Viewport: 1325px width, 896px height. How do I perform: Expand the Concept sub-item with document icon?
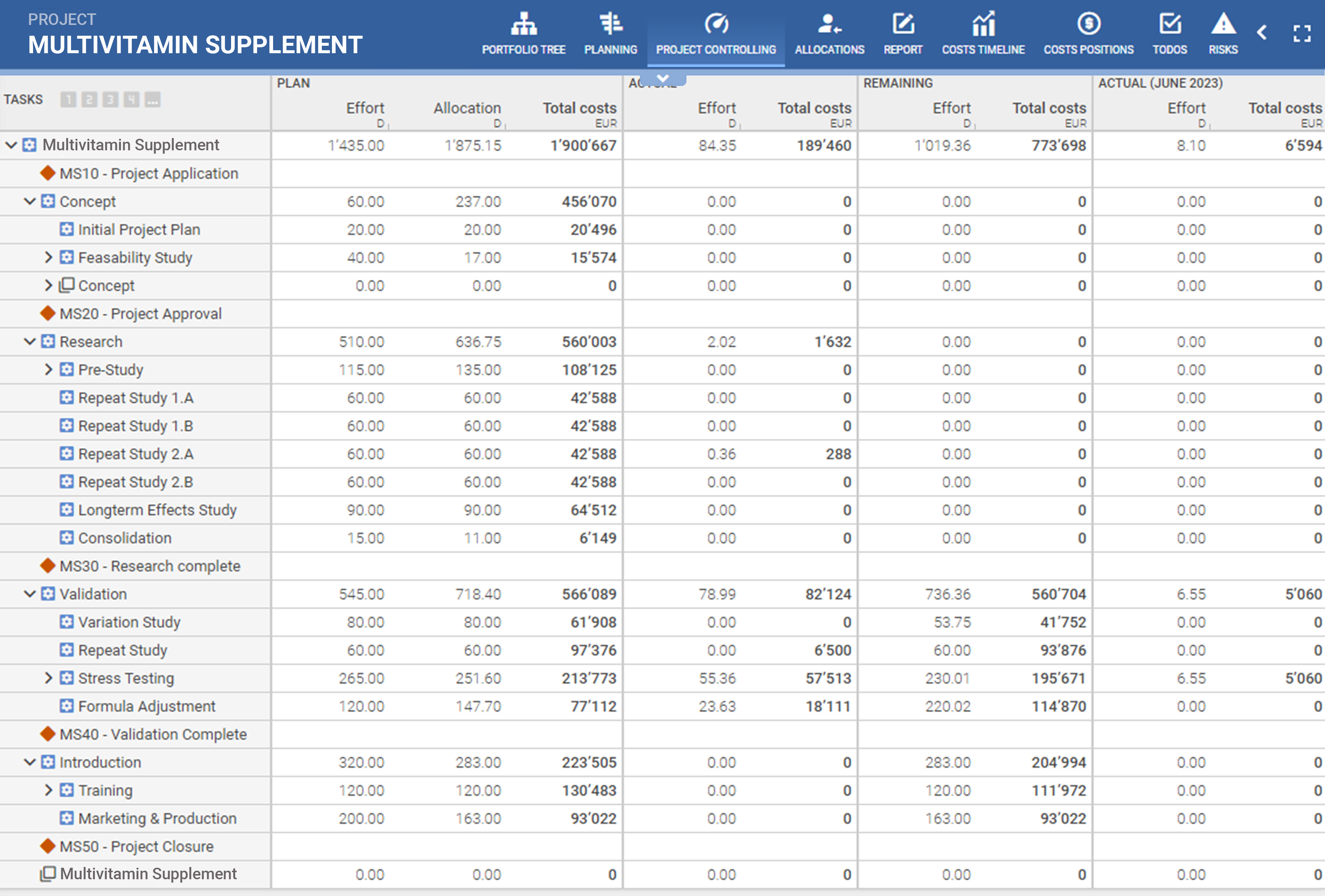48,285
